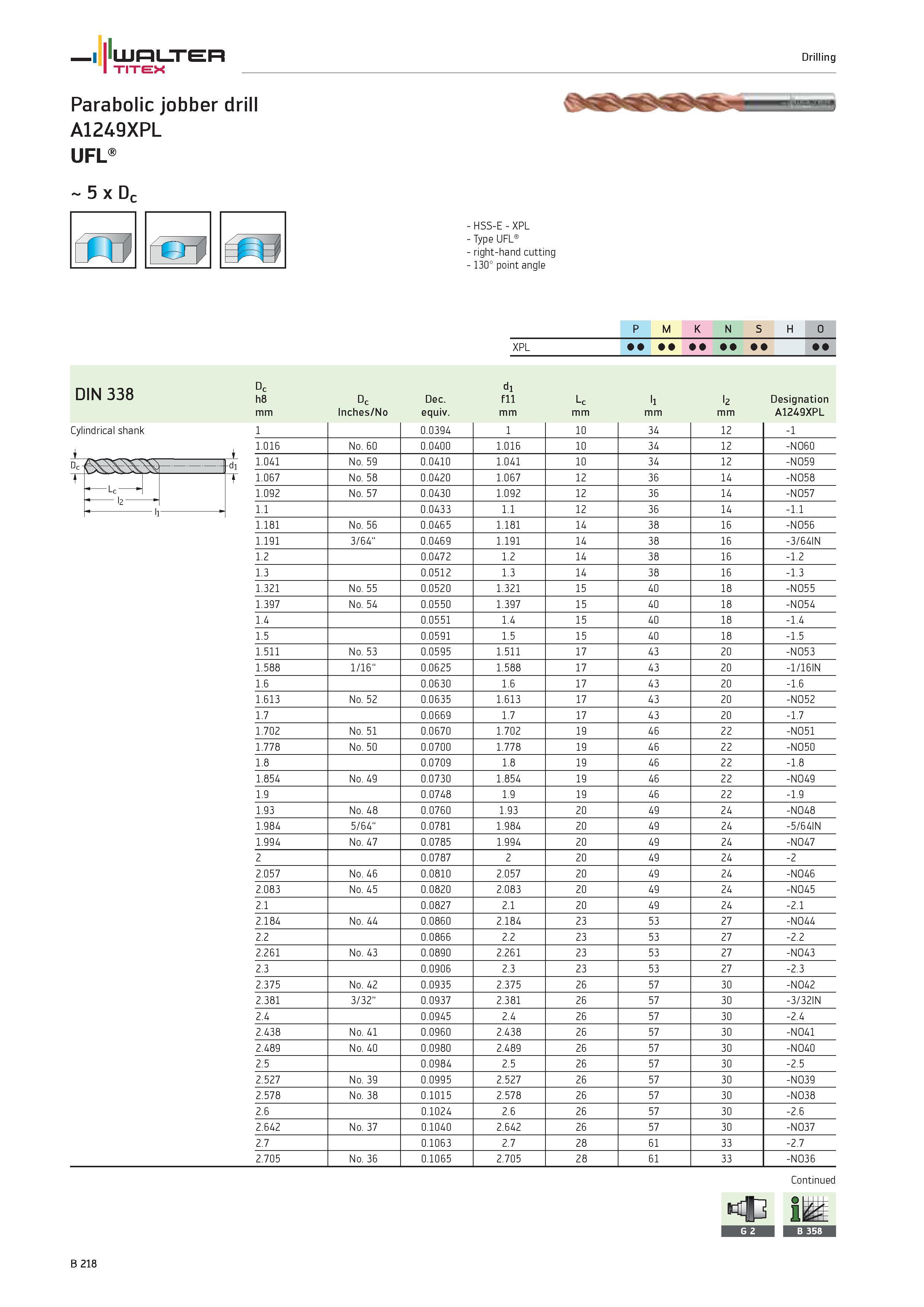Click the 'No. 53' inch size cell
Screen dimensions: 924x1307
363,652
